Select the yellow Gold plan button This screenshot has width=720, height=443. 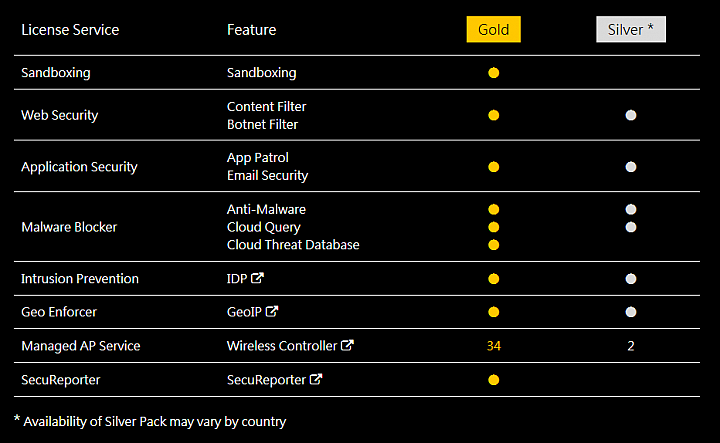[494, 29]
